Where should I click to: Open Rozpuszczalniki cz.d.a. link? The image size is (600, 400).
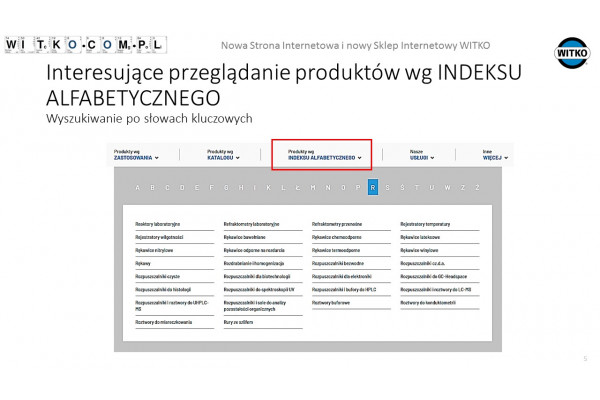point(423,263)
